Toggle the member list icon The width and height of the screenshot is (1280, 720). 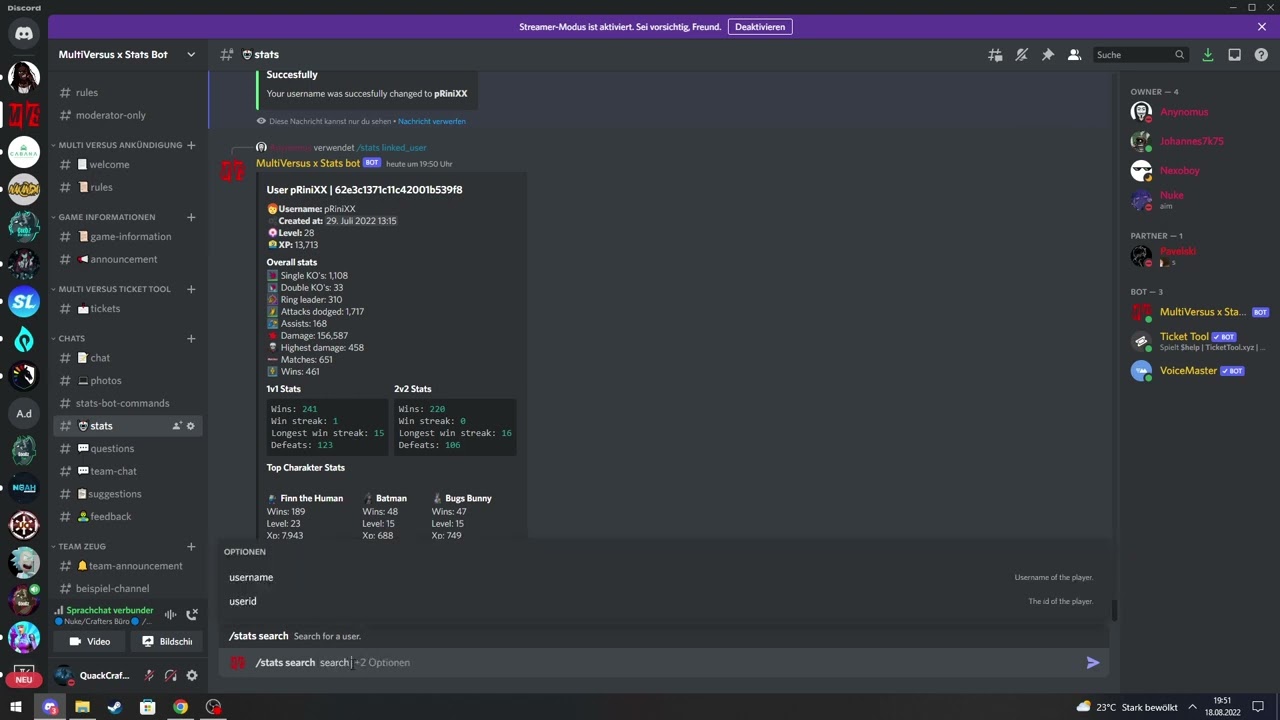pyautogui.click(x=1074, y=55)
